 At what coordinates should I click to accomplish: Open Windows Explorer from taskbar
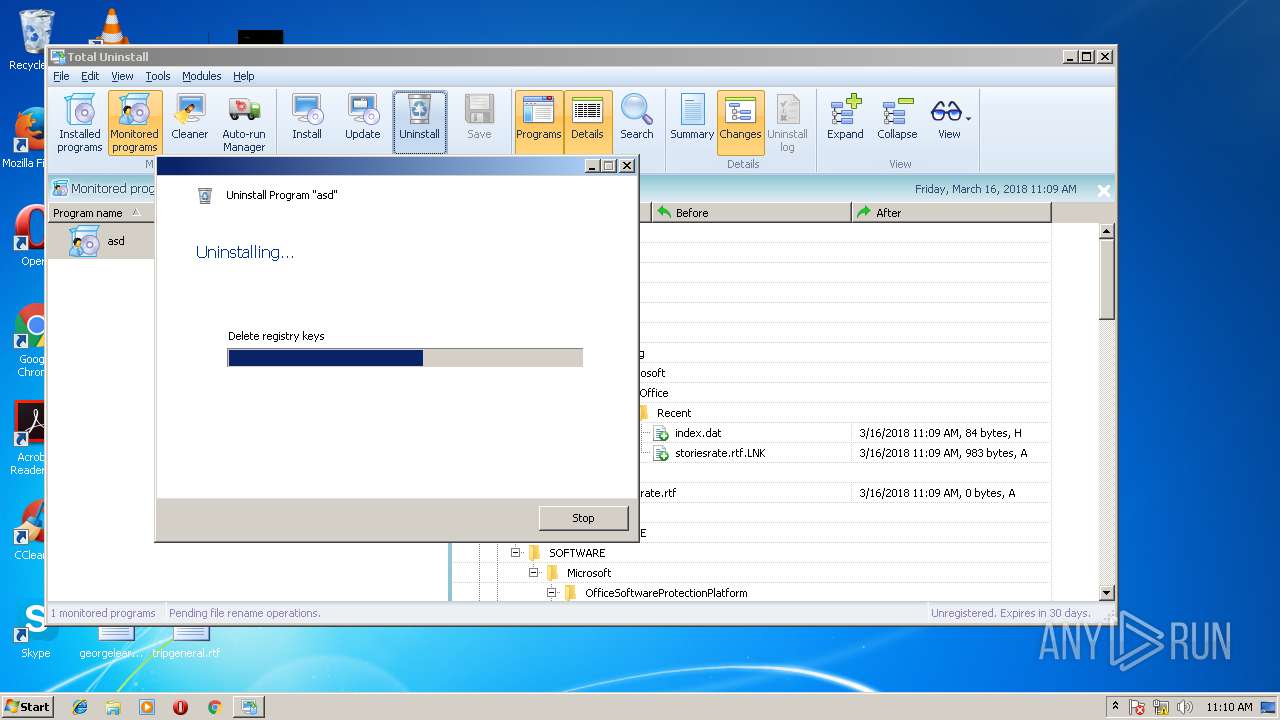coord(113,707)
